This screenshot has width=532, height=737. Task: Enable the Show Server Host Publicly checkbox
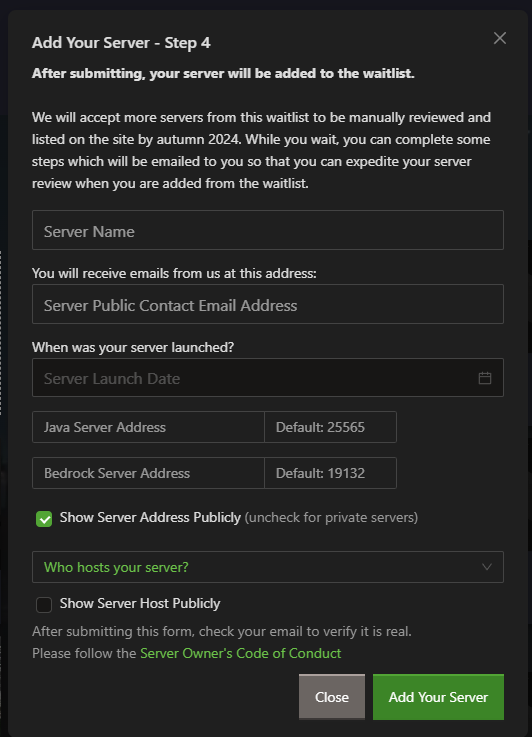pos(44,604)
